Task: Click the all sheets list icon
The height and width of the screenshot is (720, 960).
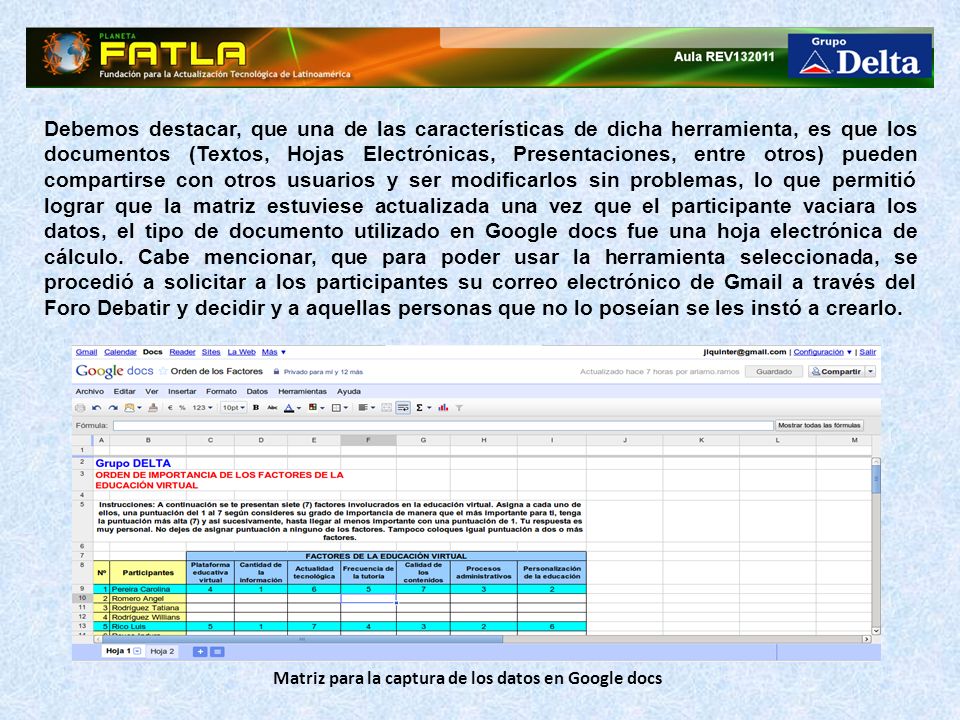Action: tap(217, 652)
